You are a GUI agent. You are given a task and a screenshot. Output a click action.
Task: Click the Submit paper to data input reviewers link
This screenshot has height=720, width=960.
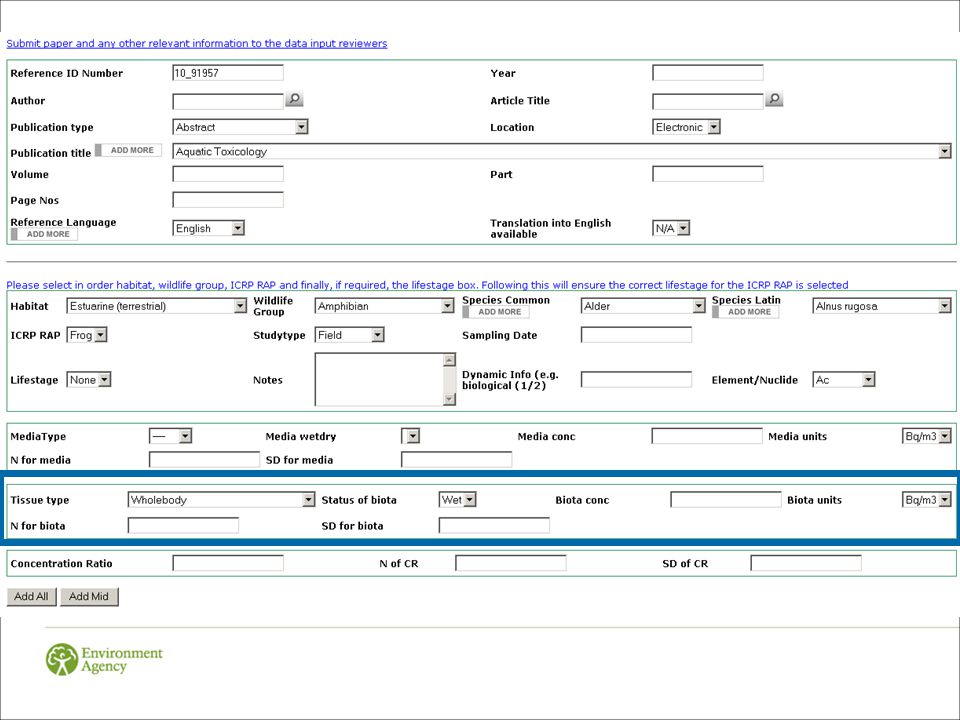click(197, 43)
